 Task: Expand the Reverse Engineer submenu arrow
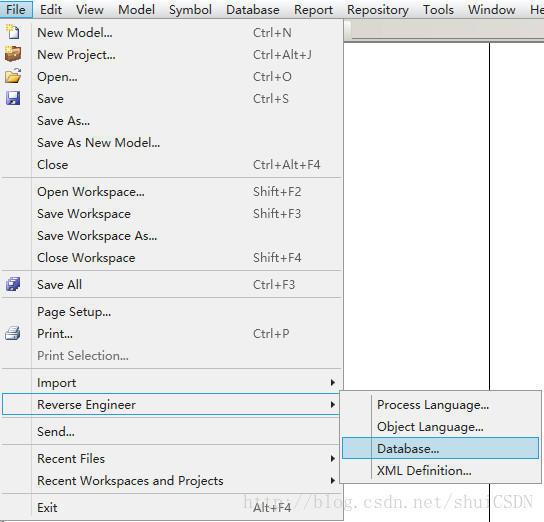[332, 404]
